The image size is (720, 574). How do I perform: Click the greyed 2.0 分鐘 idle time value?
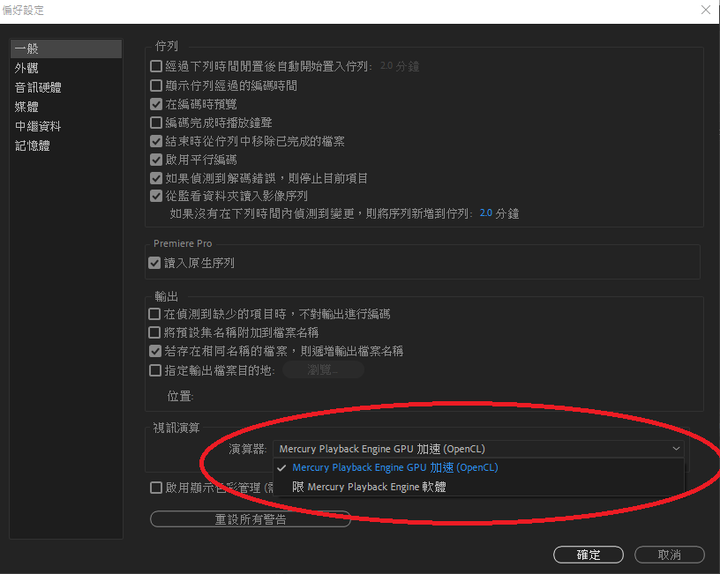[399, 66]
